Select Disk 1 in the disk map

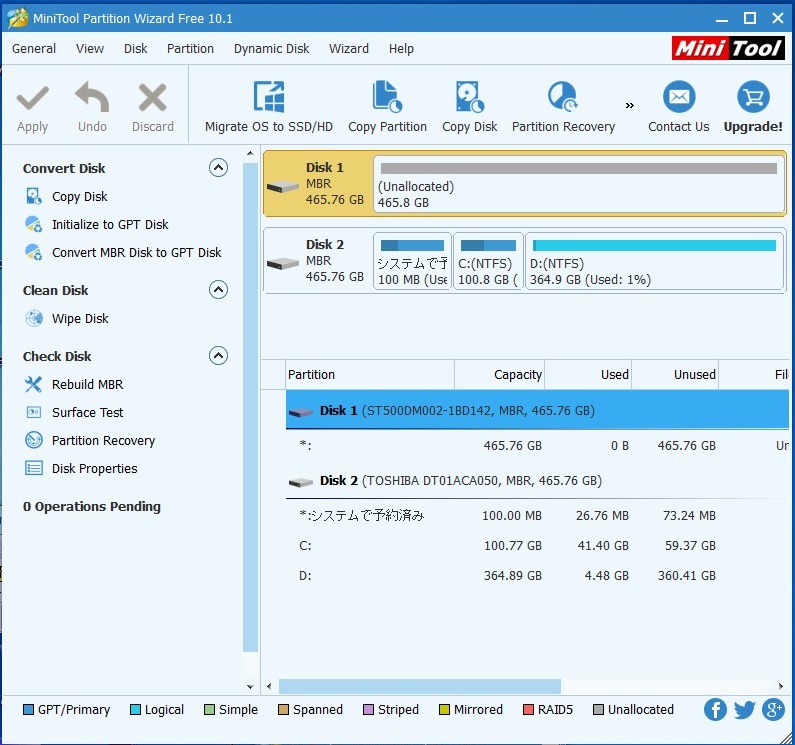point(318,183)
